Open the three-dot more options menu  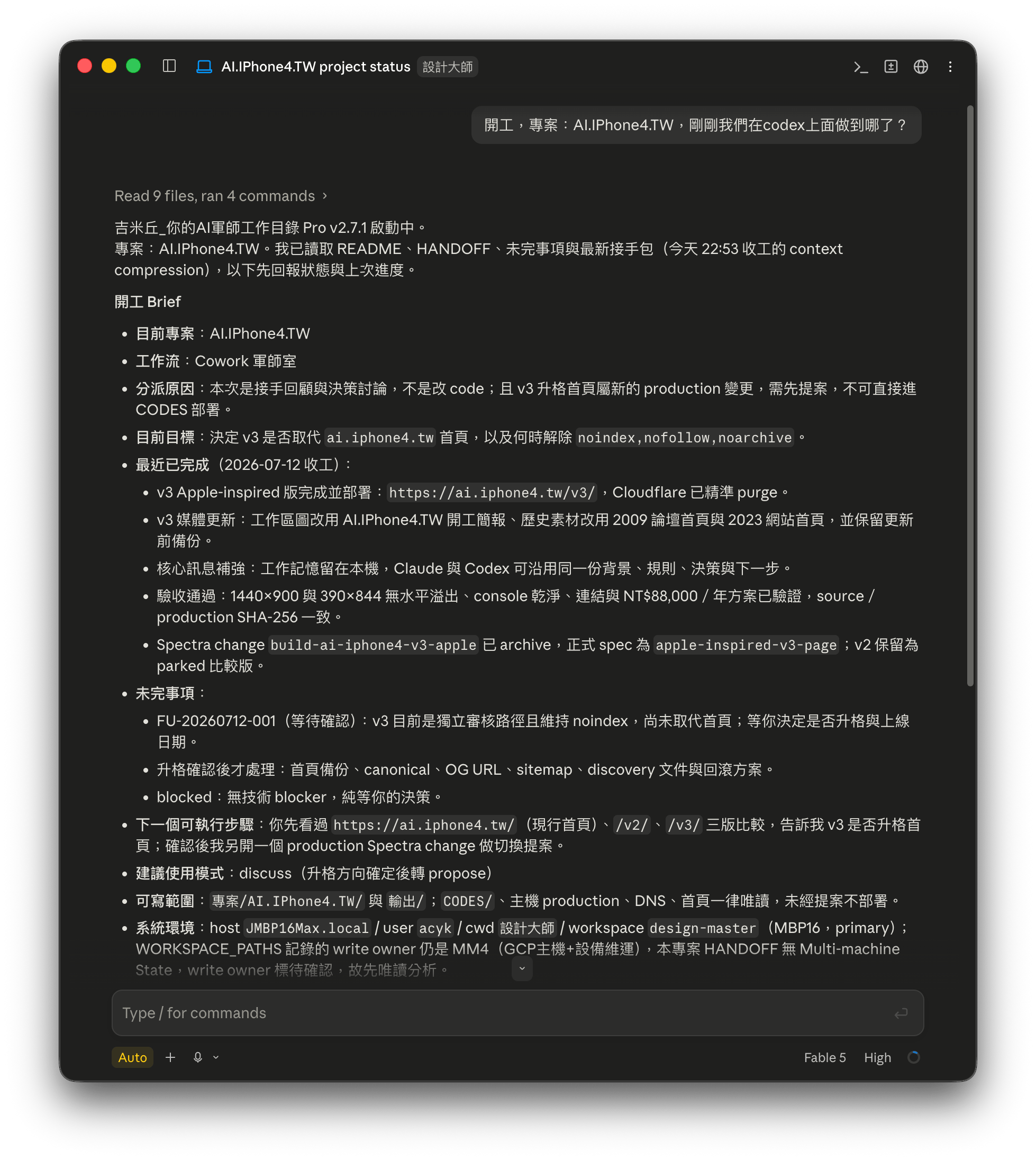click(x=950, y=67)
